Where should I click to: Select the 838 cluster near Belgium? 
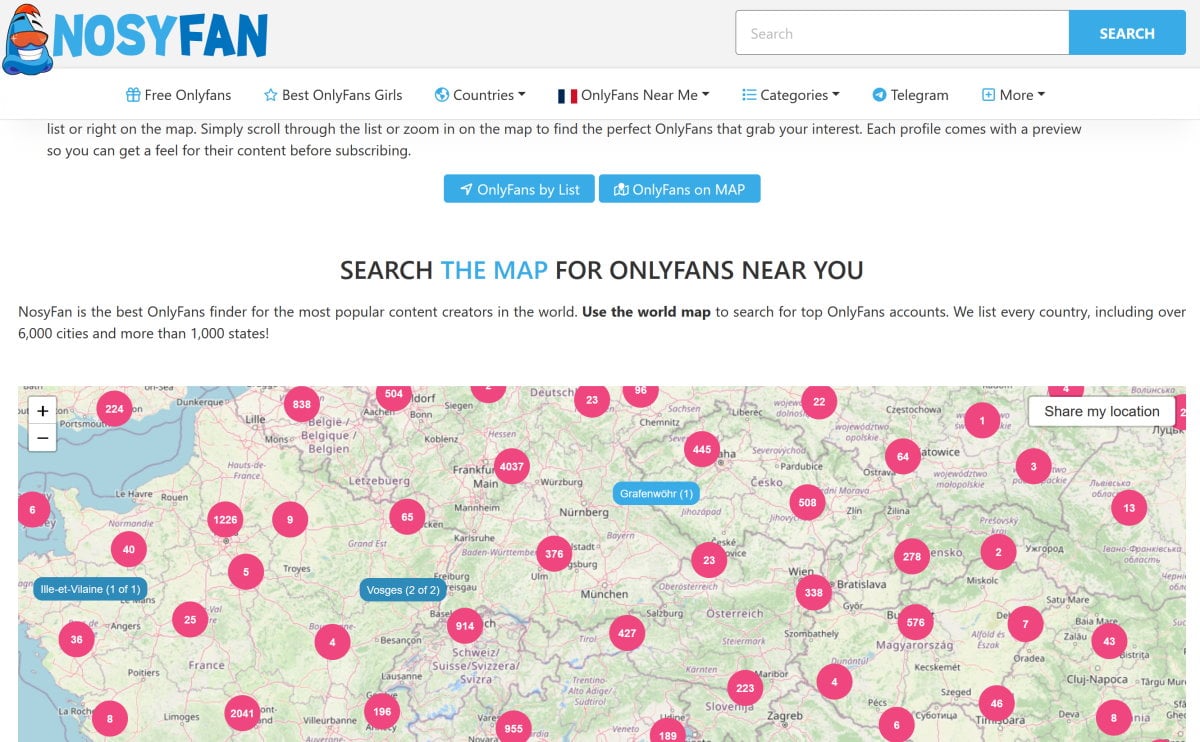(300, 404)
